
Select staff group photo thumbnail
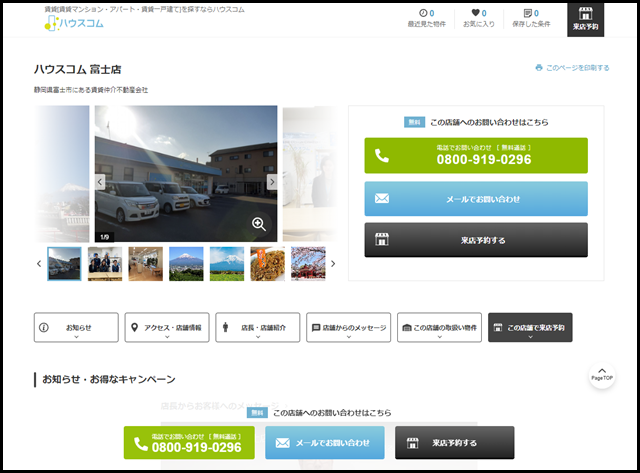pos(105,264)
